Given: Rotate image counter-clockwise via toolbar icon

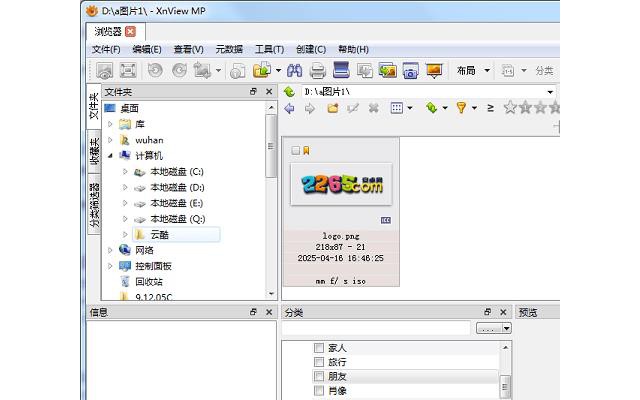Looking at the screenshot, I should coord(155,71).
